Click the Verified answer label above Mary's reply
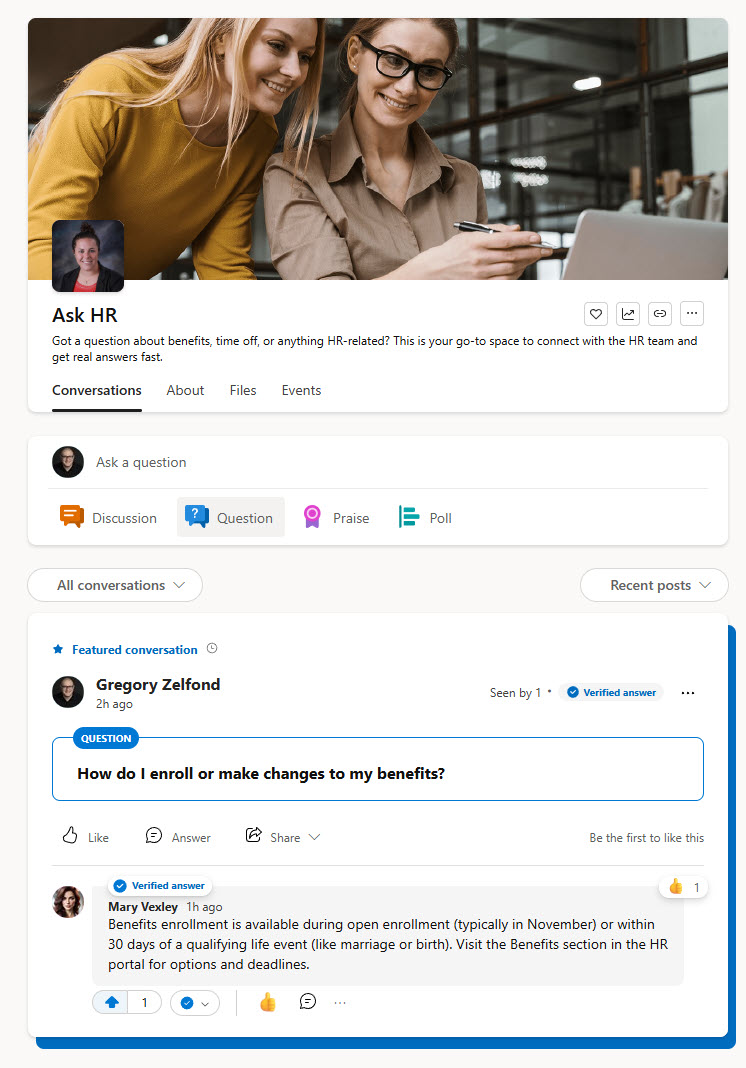 pos(160,885)
